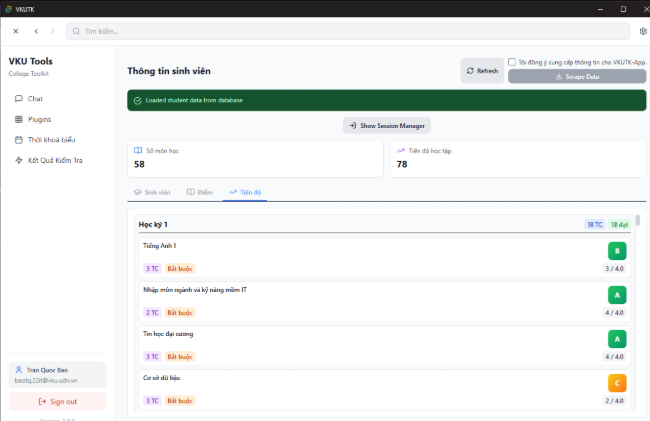Click the A grade badge for Nhập môn ngành
The width and height of the screenshot is (650, 421).
point(617,295)
